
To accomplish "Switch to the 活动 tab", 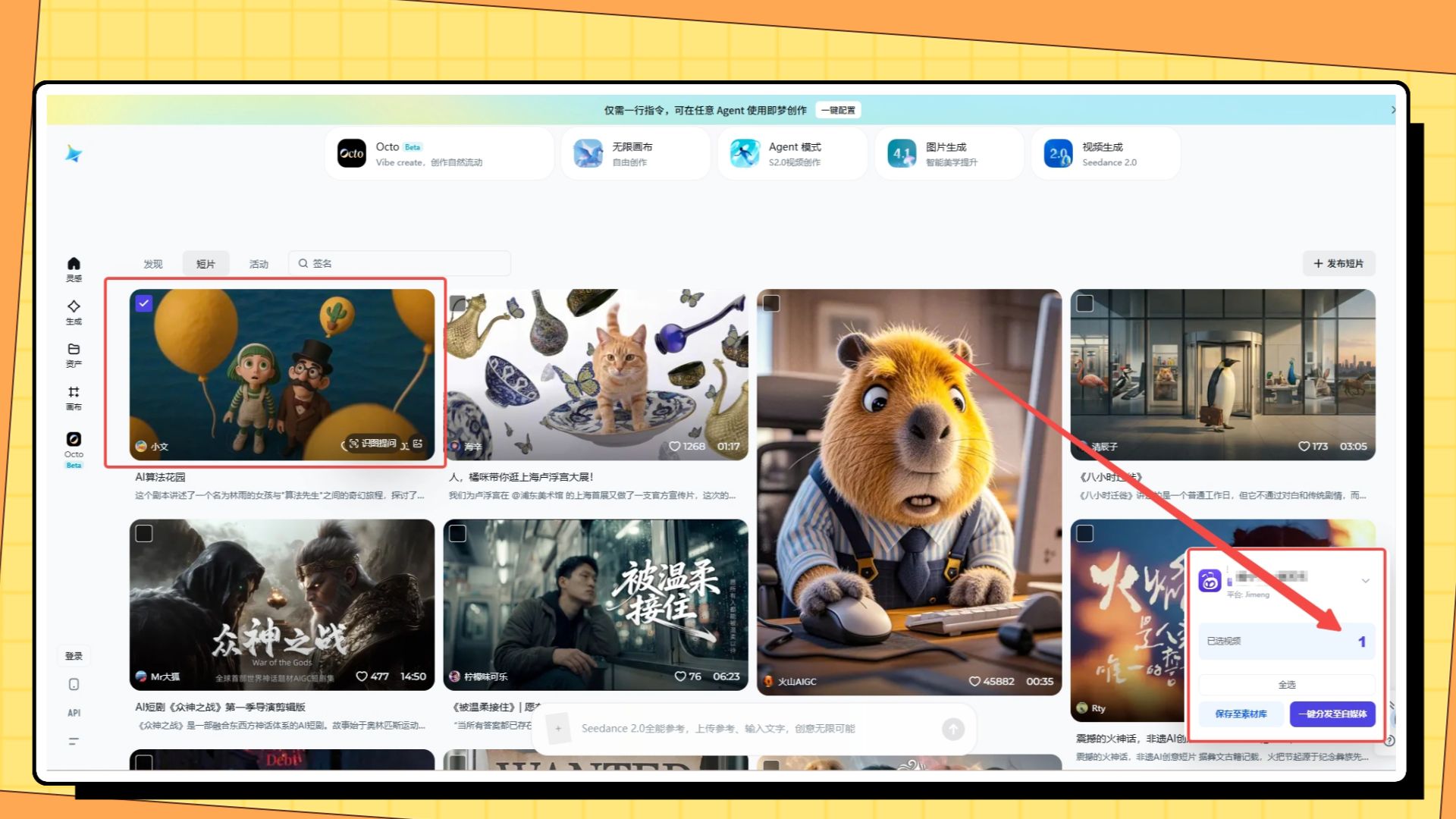I will tap(259, 264).
